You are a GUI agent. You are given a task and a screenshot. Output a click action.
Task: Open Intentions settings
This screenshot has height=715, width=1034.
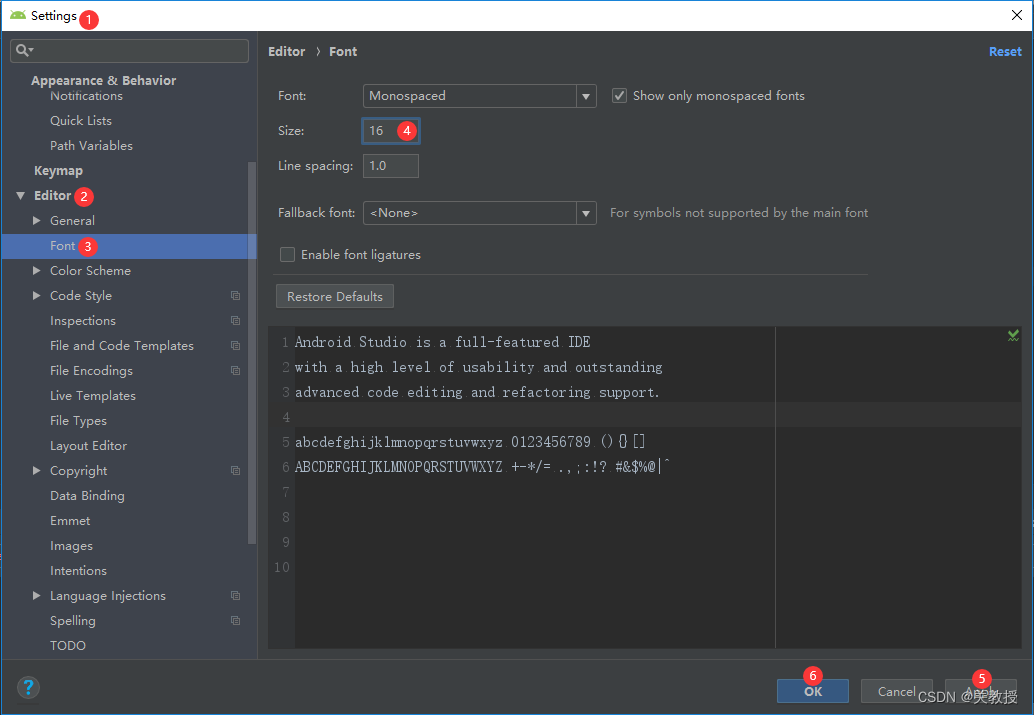[78, 571]
